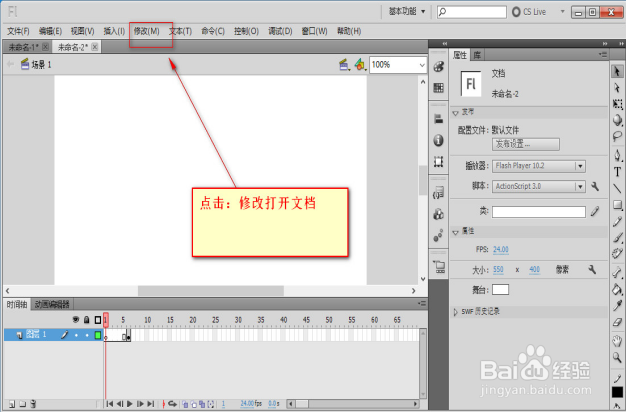The width and height of the screenshot is (626, 412).
Task: Open the CS Live dropdown arrow
Action: [x=563, y=12]
